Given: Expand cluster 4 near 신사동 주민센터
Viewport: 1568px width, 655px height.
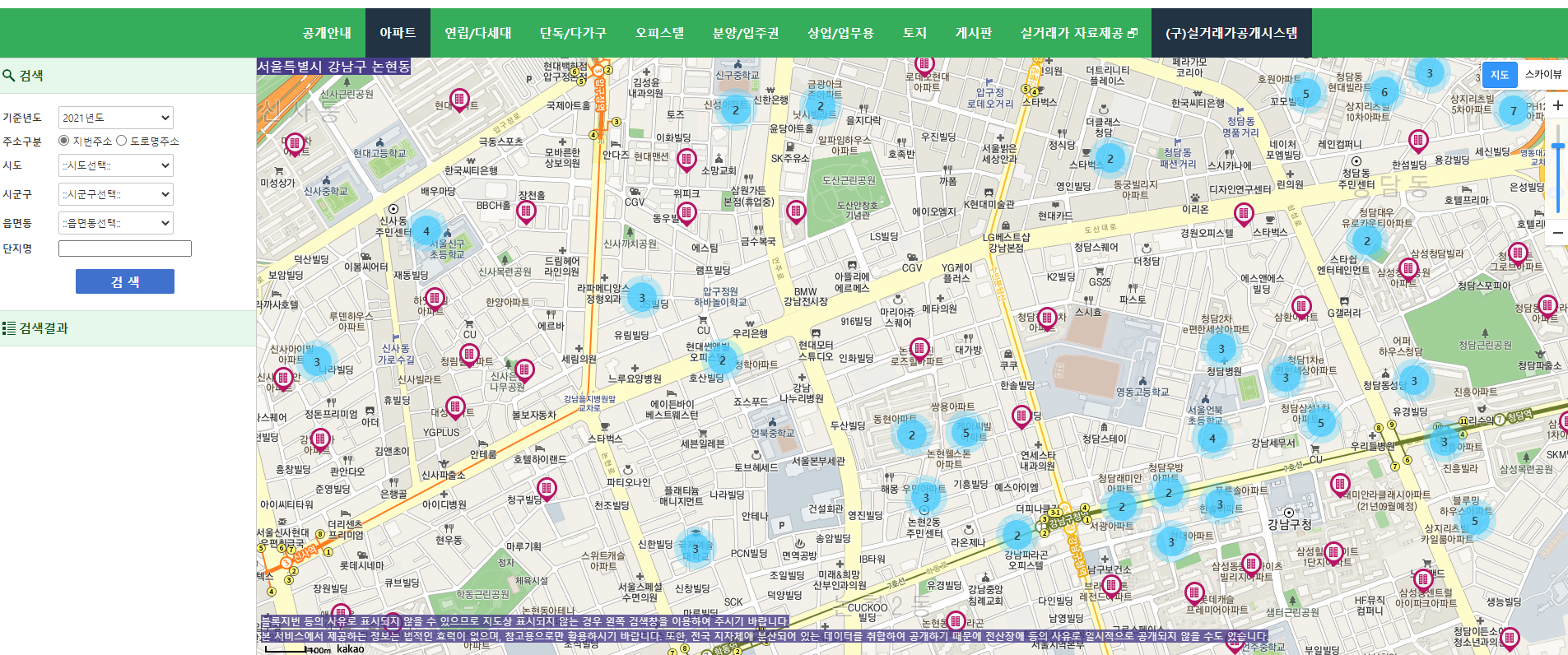Looking at the screenshot, I should click(x=426, y=231).
